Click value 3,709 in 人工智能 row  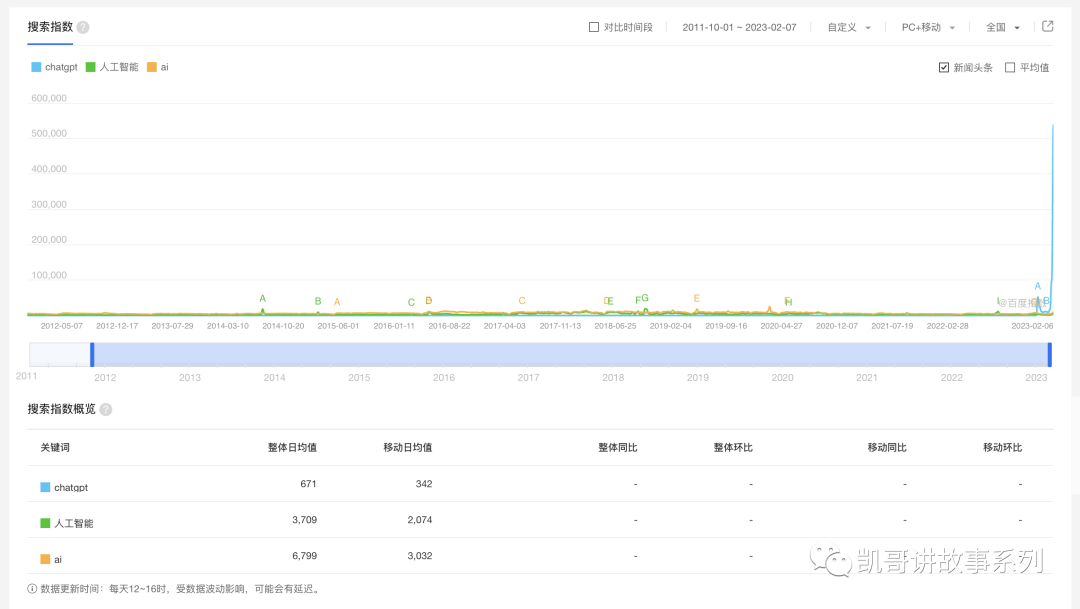click(304, 519)
